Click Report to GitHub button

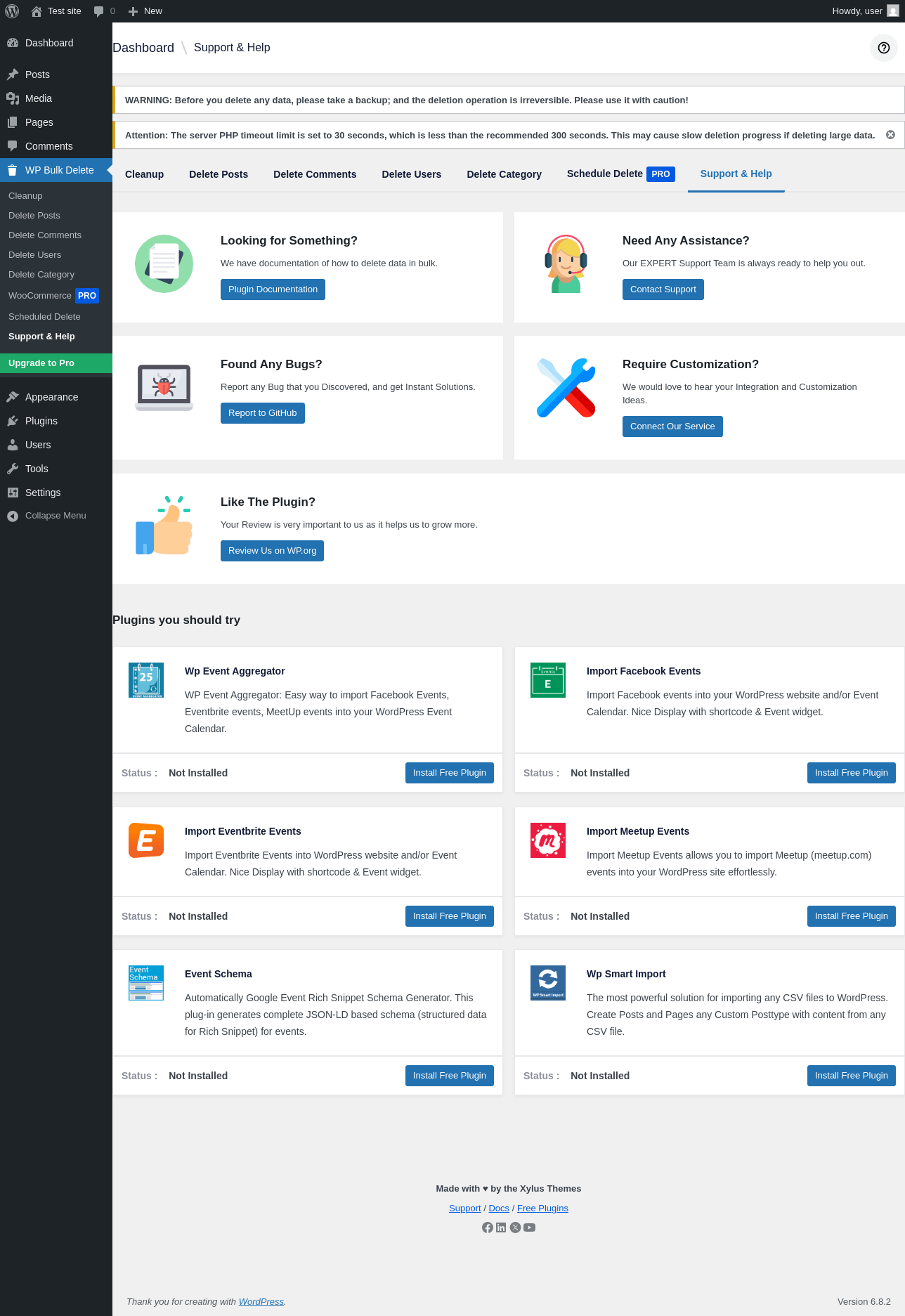(262, 413)
